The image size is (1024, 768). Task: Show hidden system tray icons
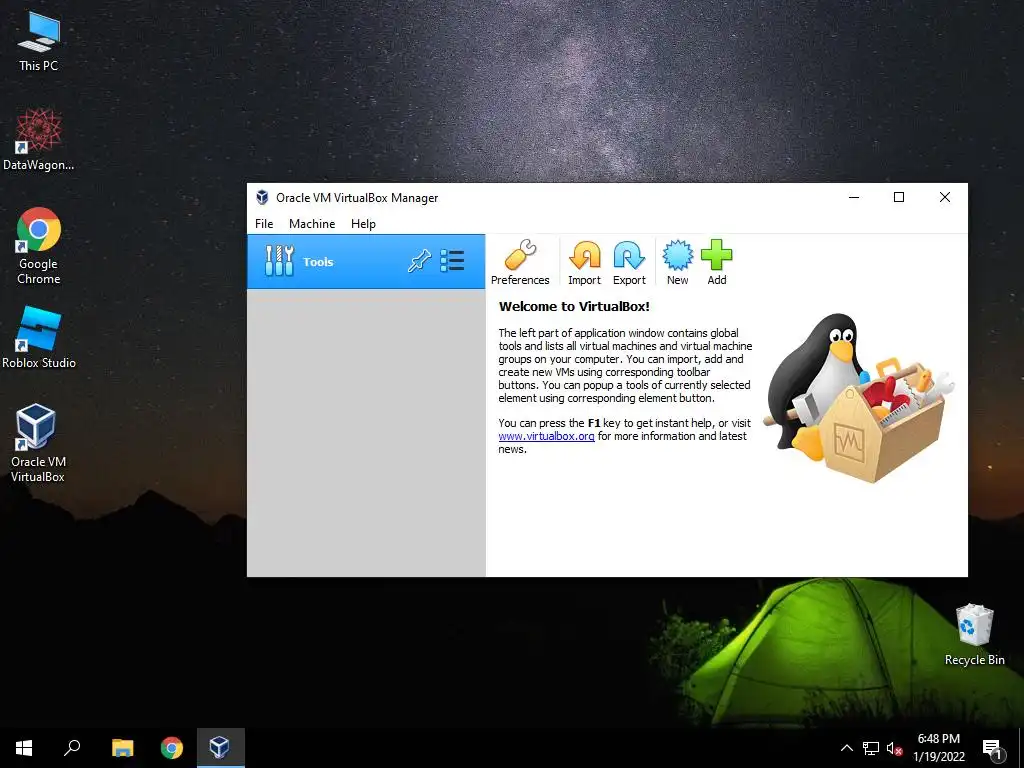(846, 748)
